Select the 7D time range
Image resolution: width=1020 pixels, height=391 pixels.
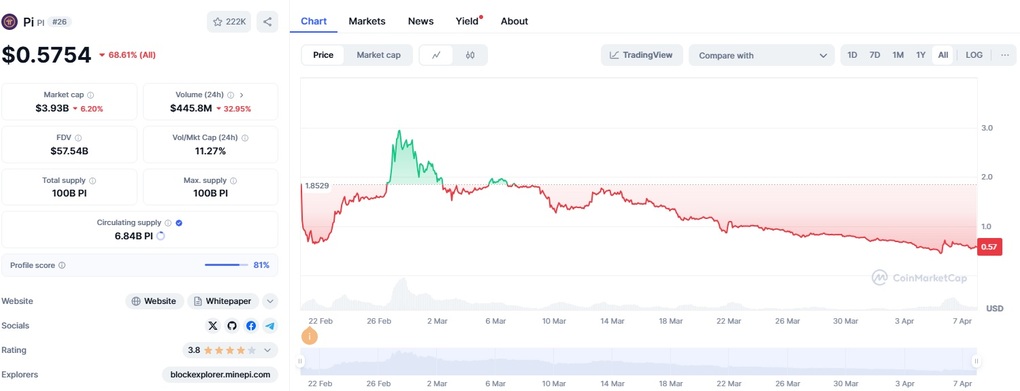click(x=875, y=55)
